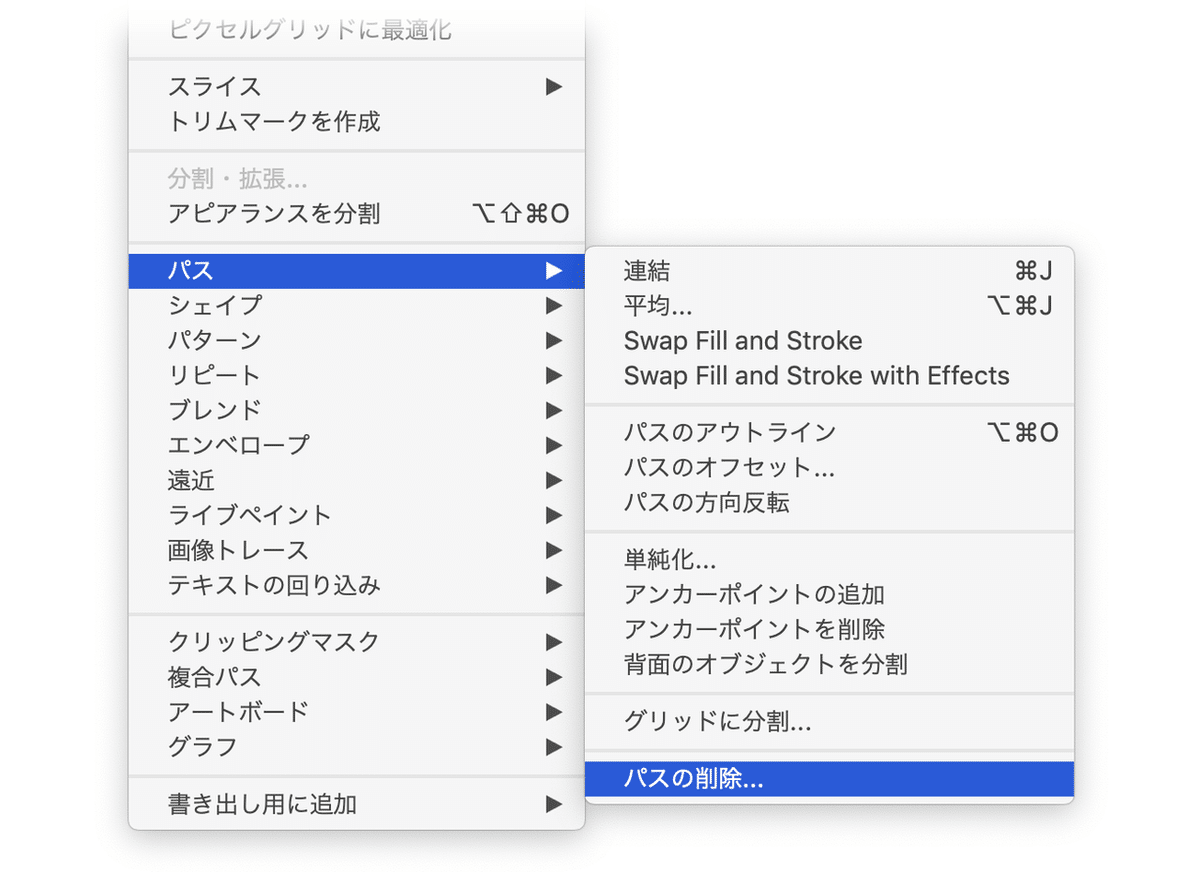
Task: Choose パスのアウトライン command
Action: coord(829,432)
